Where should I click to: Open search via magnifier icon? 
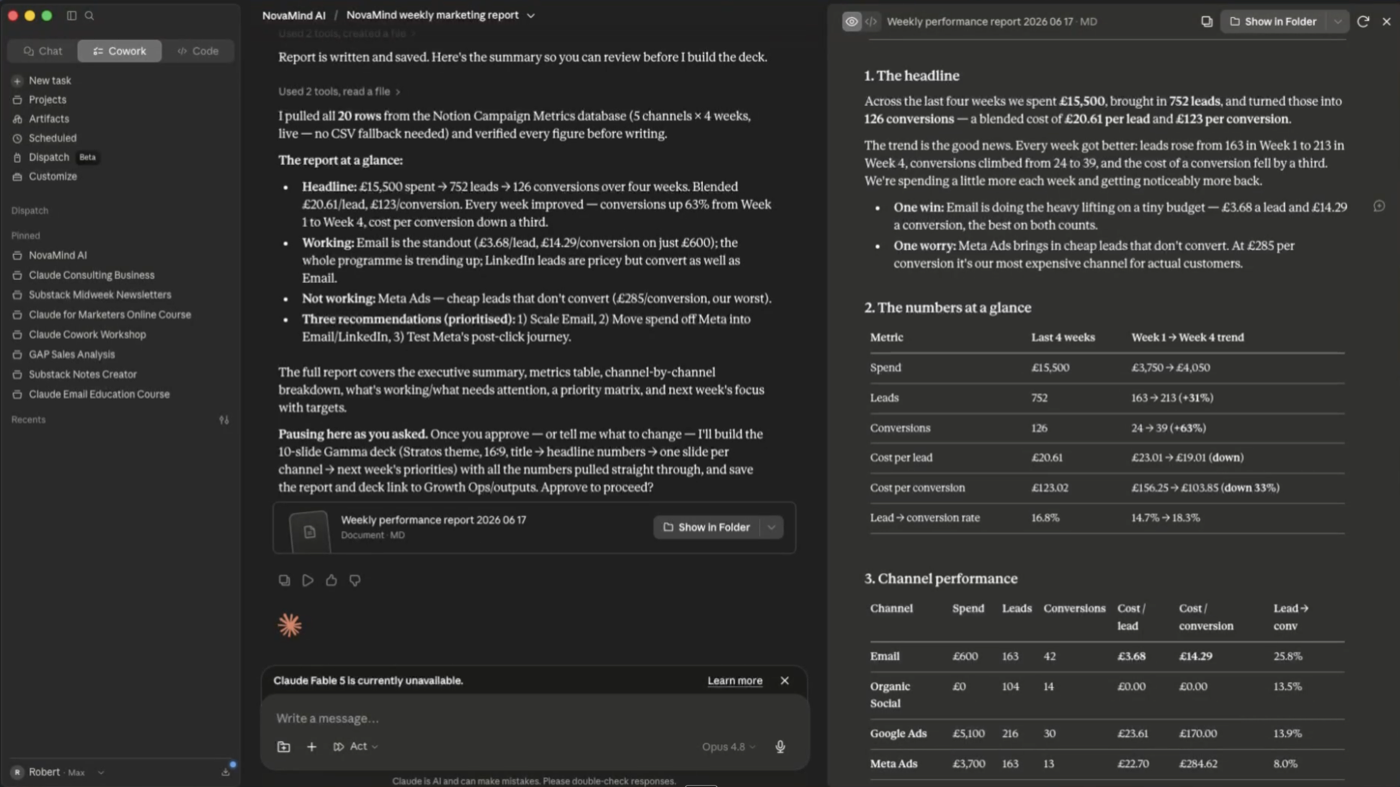[x=89, y=16]
